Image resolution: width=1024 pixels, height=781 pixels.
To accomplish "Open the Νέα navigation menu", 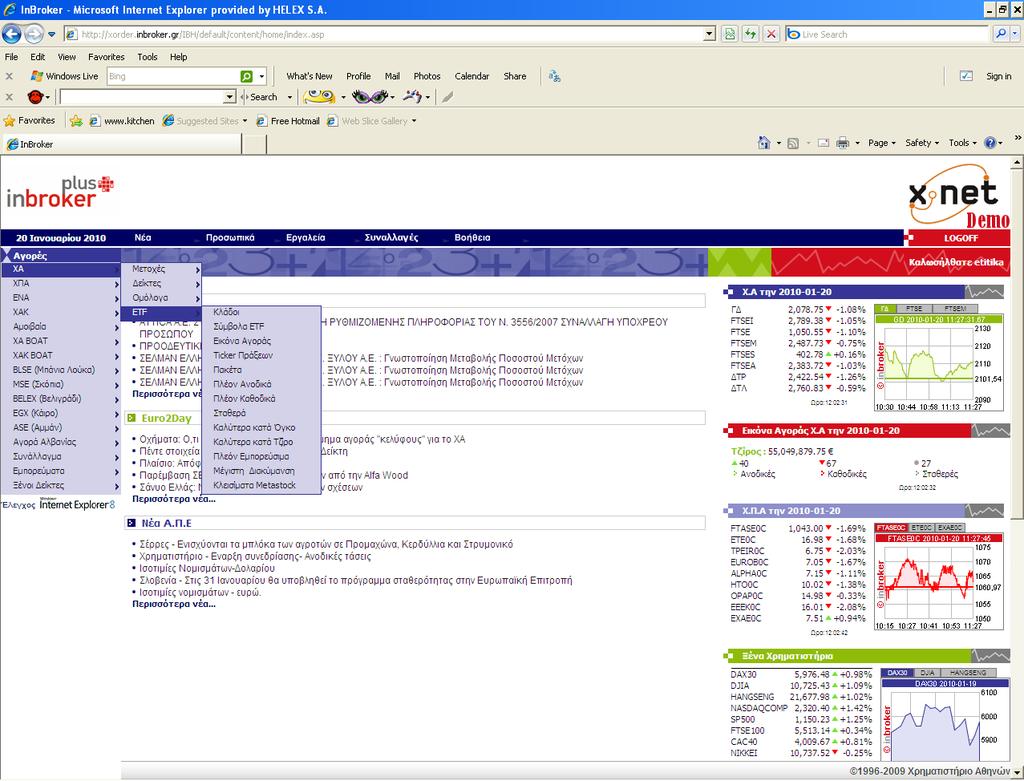I will pos(142,238).
